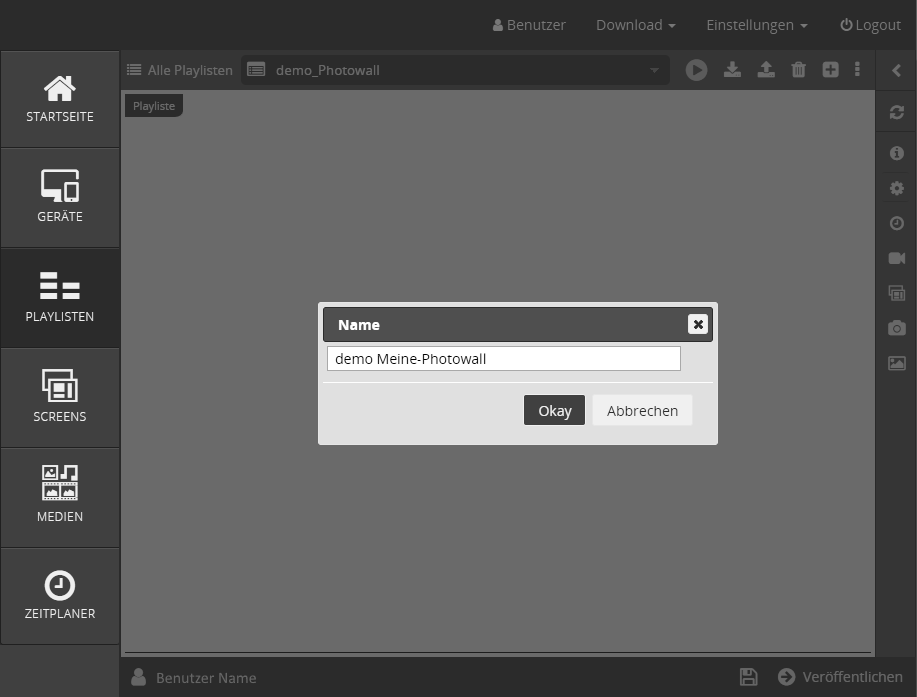The width and height of the screenshot is (917, 697).
Task: Confirm the name with Okay button
Action: 554,410
